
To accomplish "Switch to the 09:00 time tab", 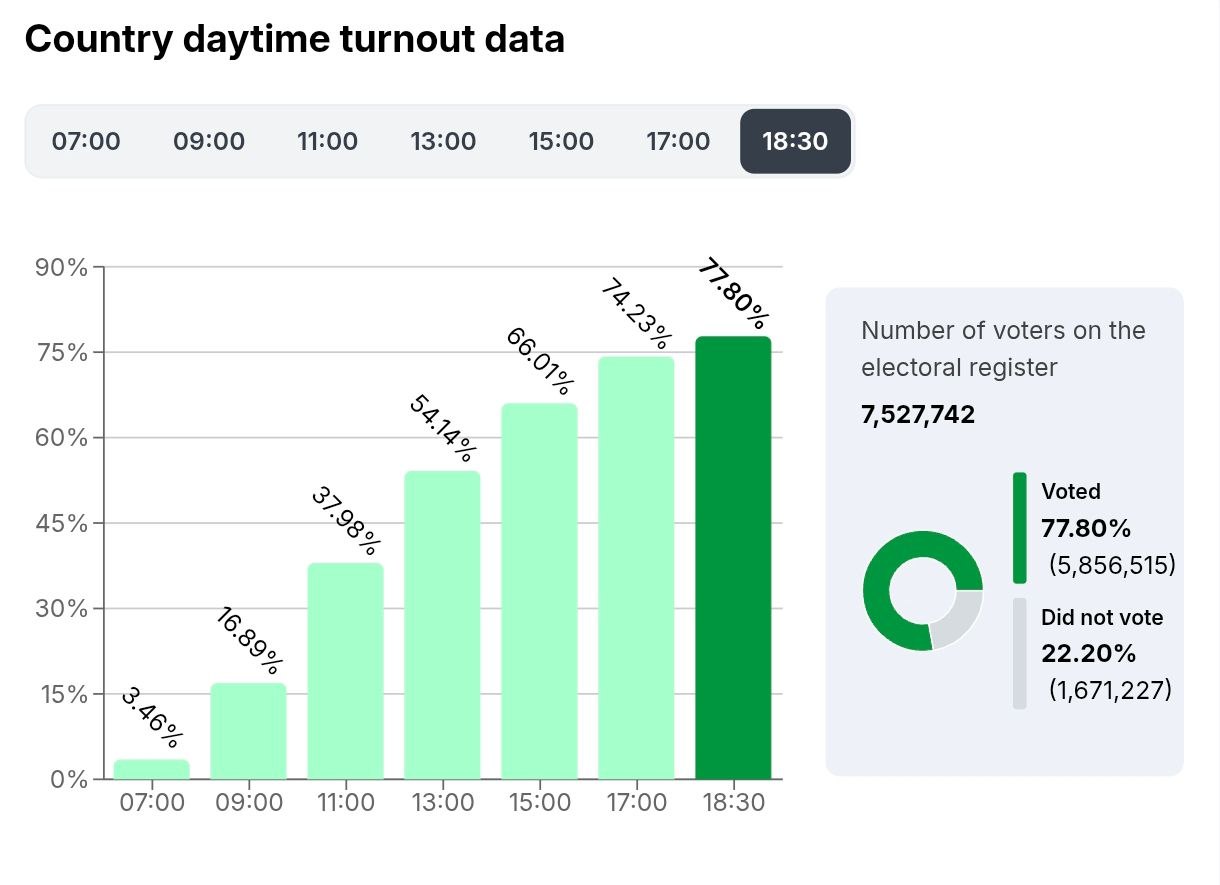I will 209,141.
